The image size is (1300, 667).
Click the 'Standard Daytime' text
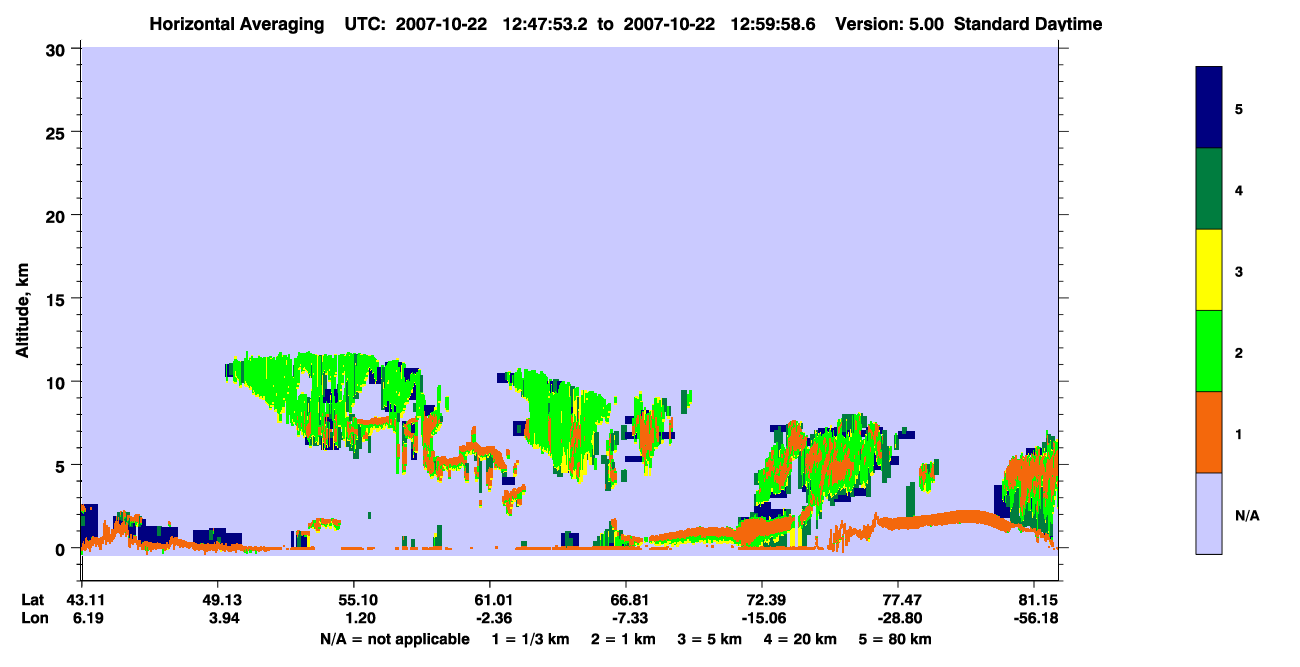(x=1028, y=24)
